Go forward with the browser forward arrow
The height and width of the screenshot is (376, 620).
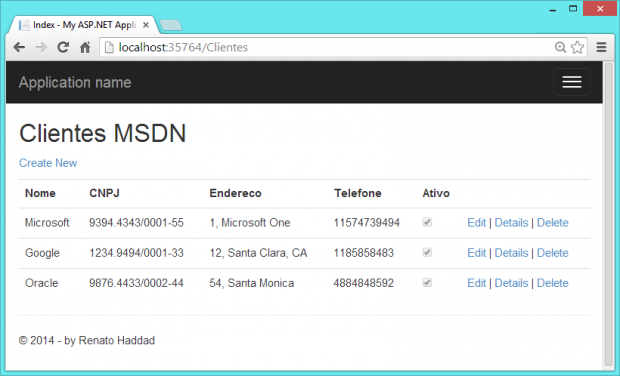41,47
